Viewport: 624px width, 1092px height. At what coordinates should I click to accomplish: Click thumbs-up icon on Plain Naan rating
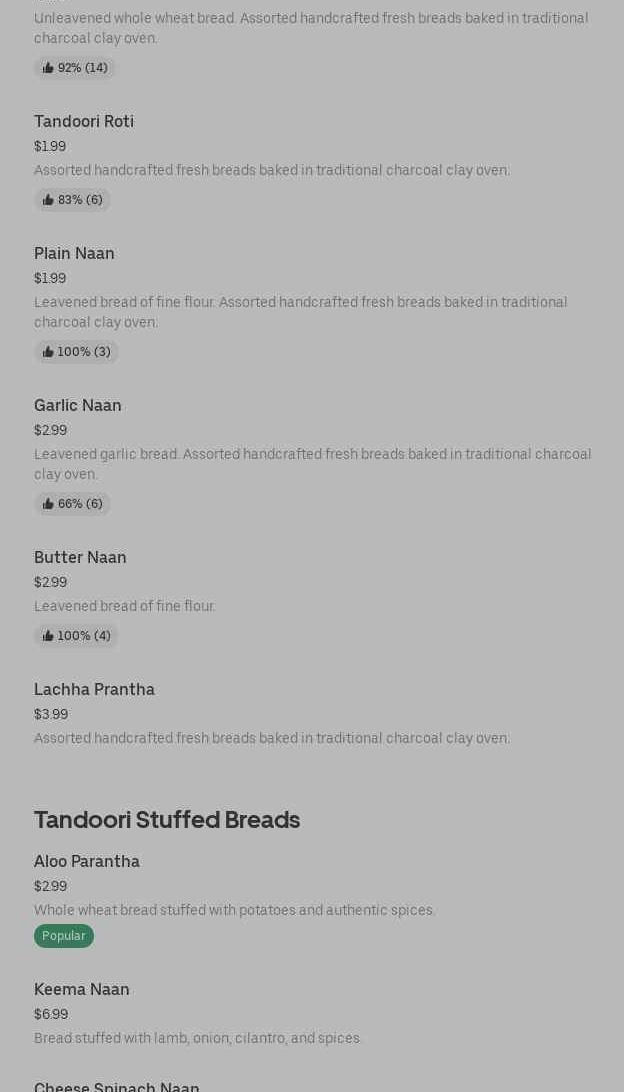(x=48, y=352)
